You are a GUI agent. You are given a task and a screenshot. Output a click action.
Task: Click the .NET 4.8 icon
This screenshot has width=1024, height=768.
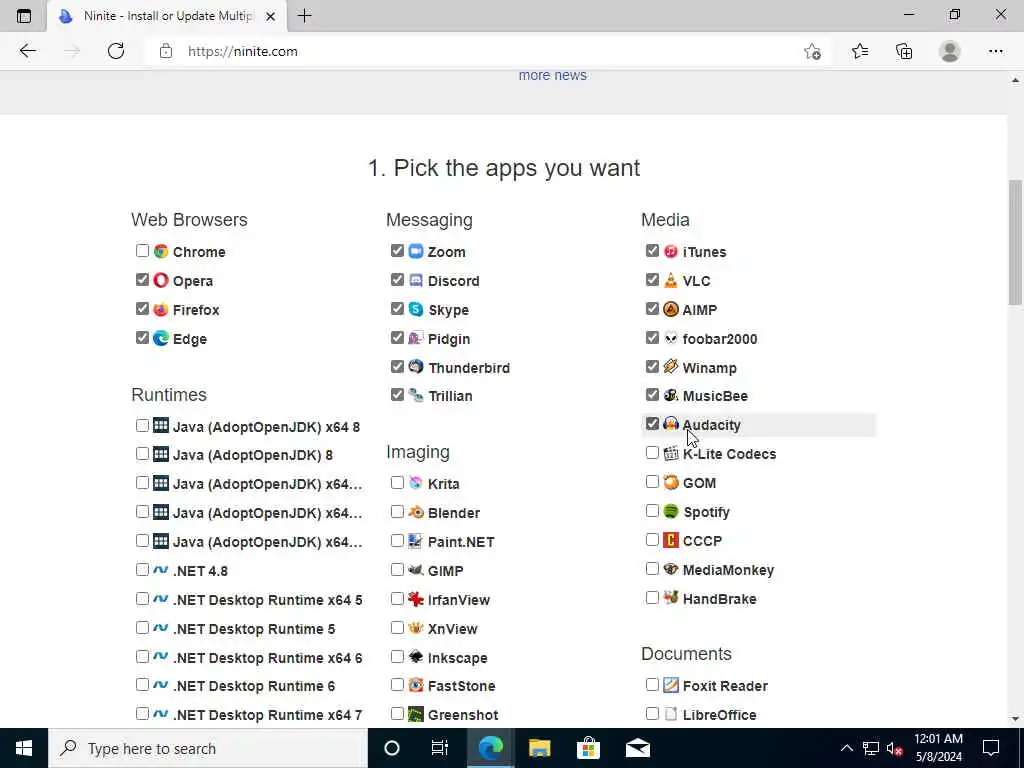pyautogui.click(x=161, y=570)
